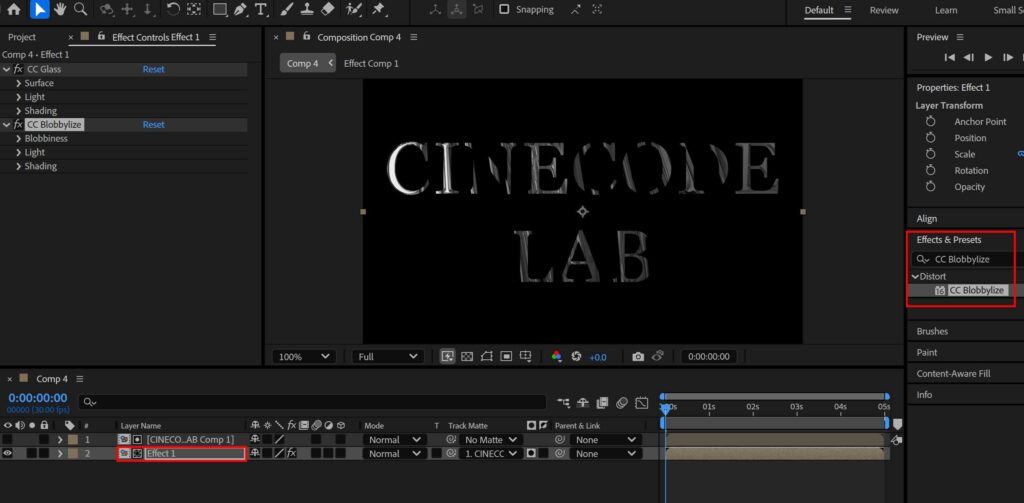This screenshot has width=1024, height=503.
Task: Enable the Snapping checkbox
Action: (504, 9)
